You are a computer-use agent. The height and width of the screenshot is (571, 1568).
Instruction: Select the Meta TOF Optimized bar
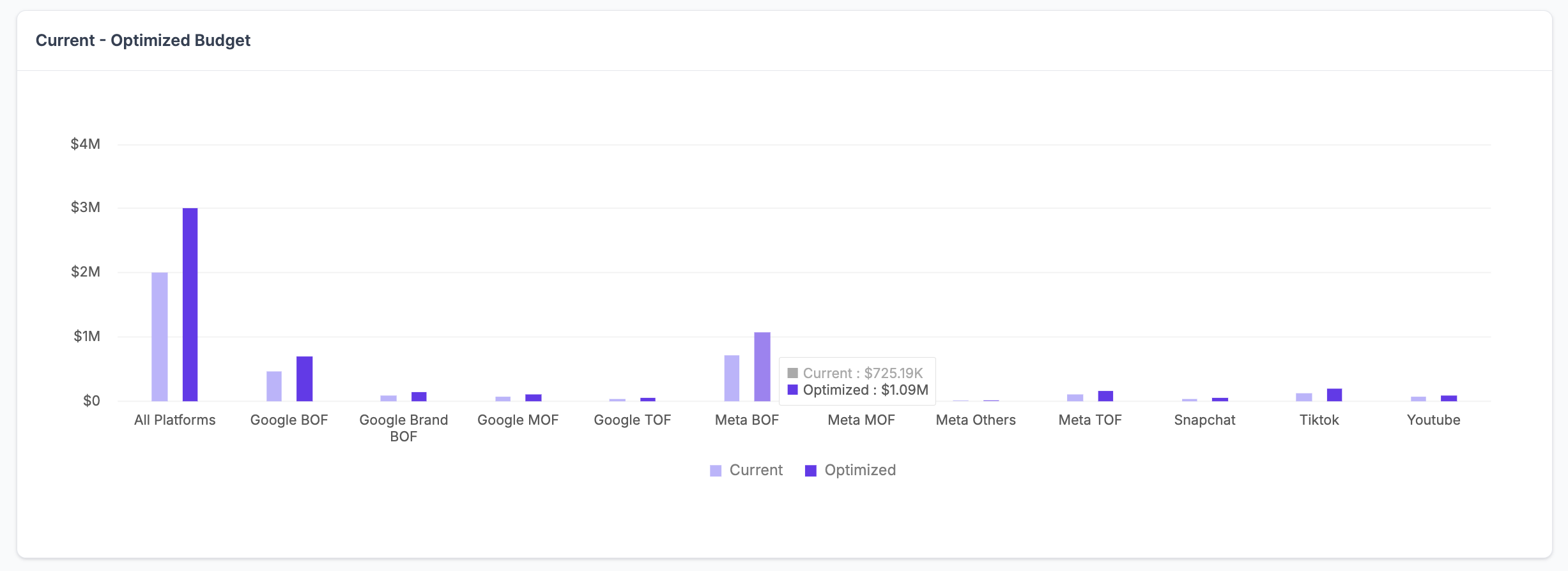(x=1105, y=396)
